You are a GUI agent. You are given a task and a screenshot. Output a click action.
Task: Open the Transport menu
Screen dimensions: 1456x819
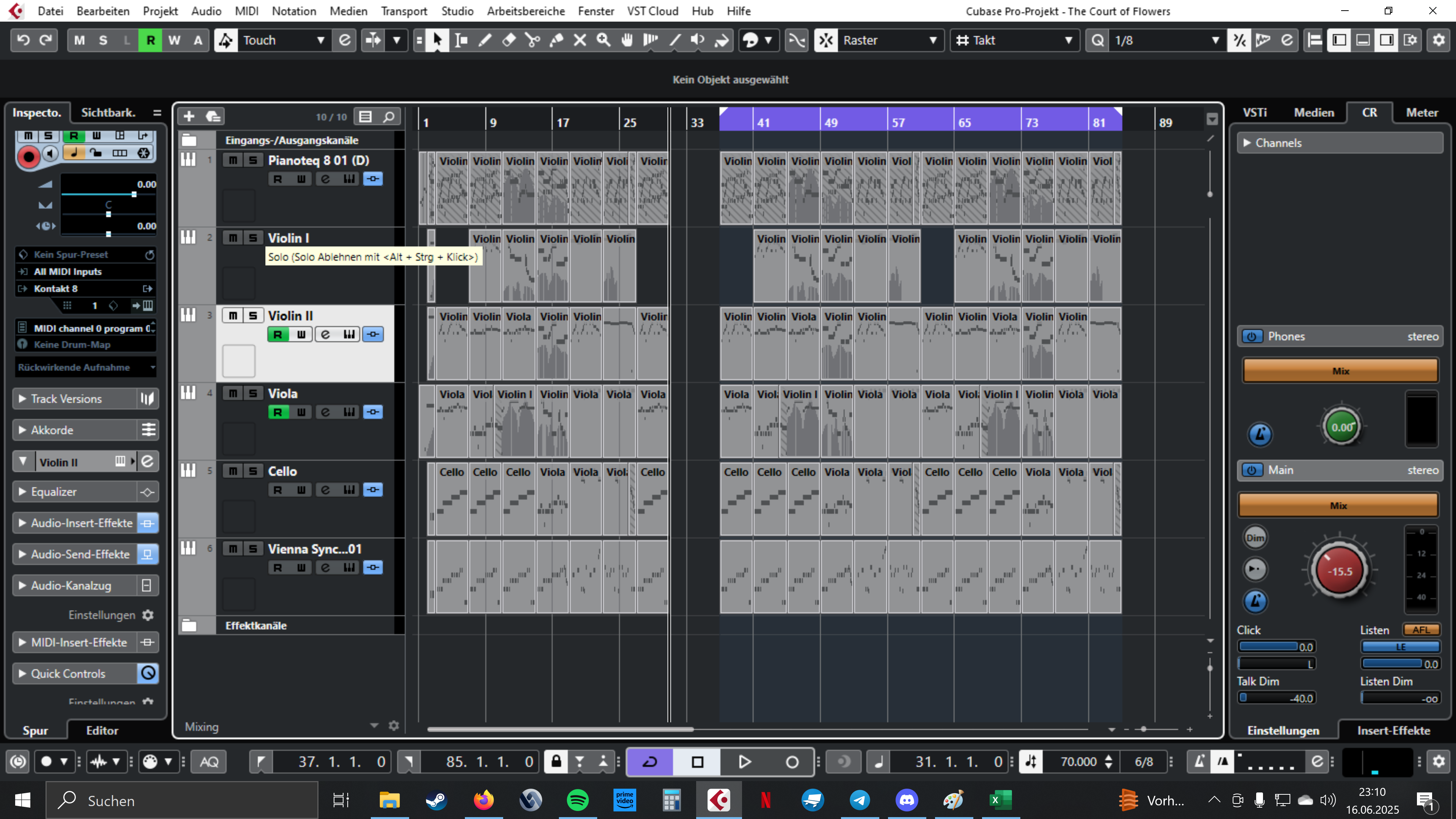coord(403,11)
